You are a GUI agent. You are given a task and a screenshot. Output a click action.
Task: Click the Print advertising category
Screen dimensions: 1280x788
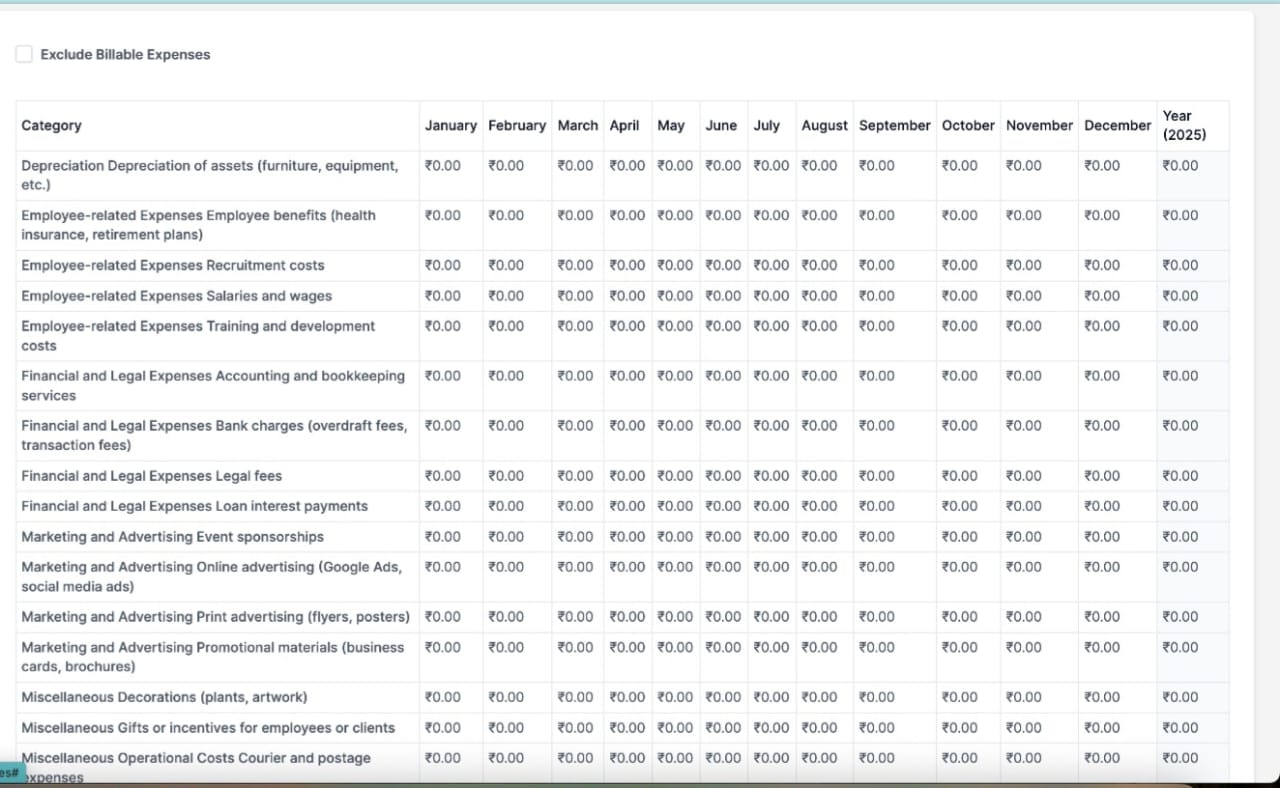click(215, 617)
